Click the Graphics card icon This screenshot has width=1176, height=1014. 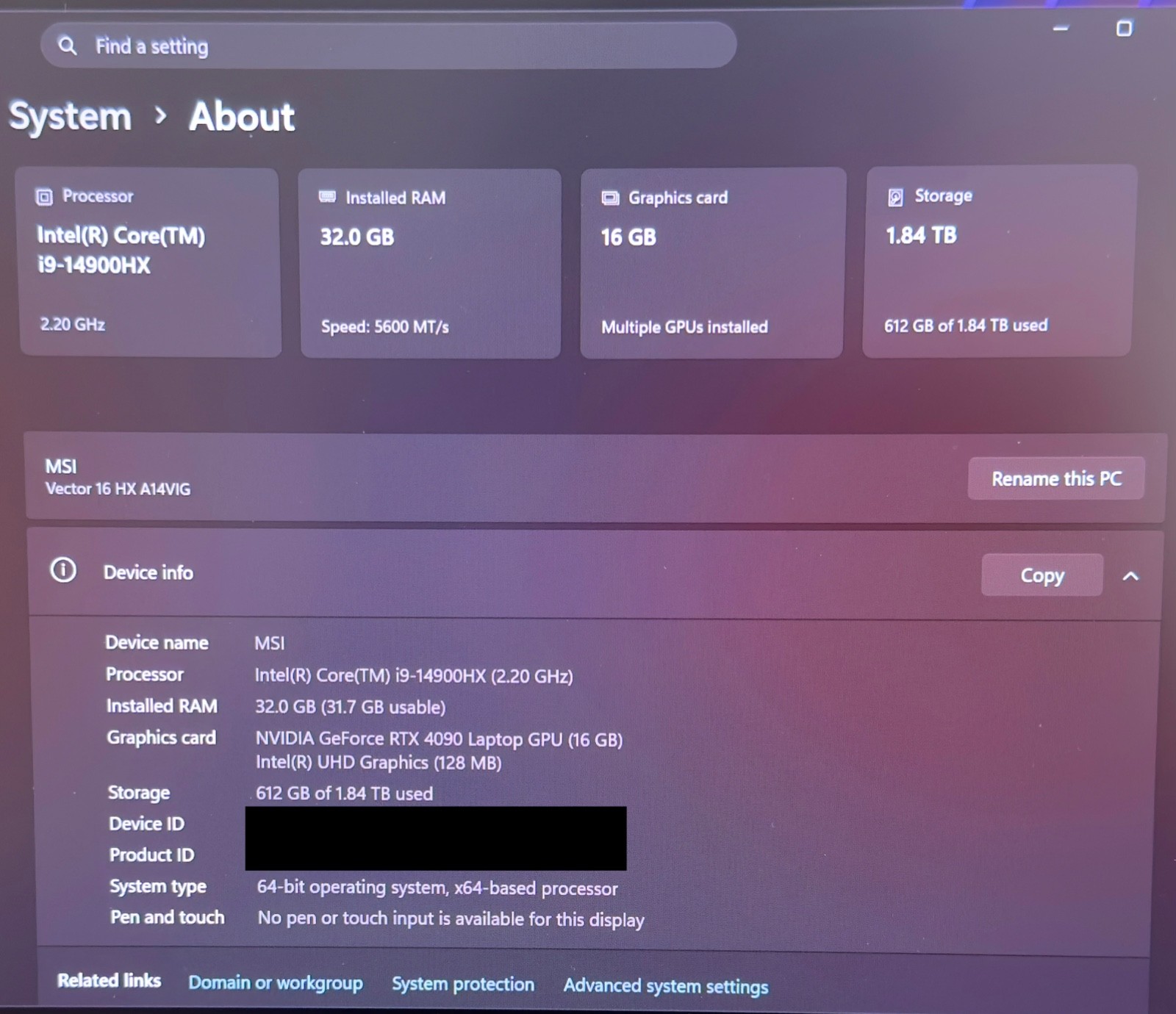[611, 198]
